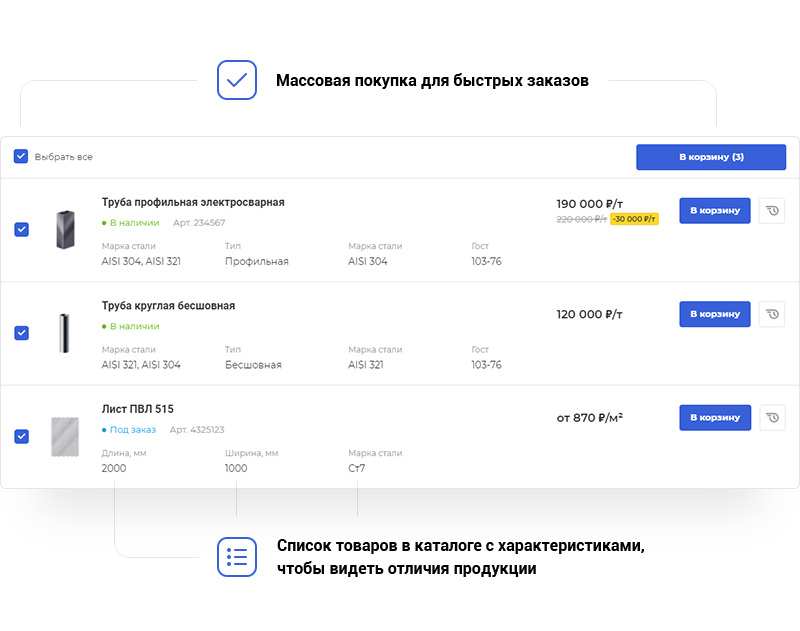Add Труба профильная электросварная to cart
This screenshot has width=800, height=631.
(714, 210)
